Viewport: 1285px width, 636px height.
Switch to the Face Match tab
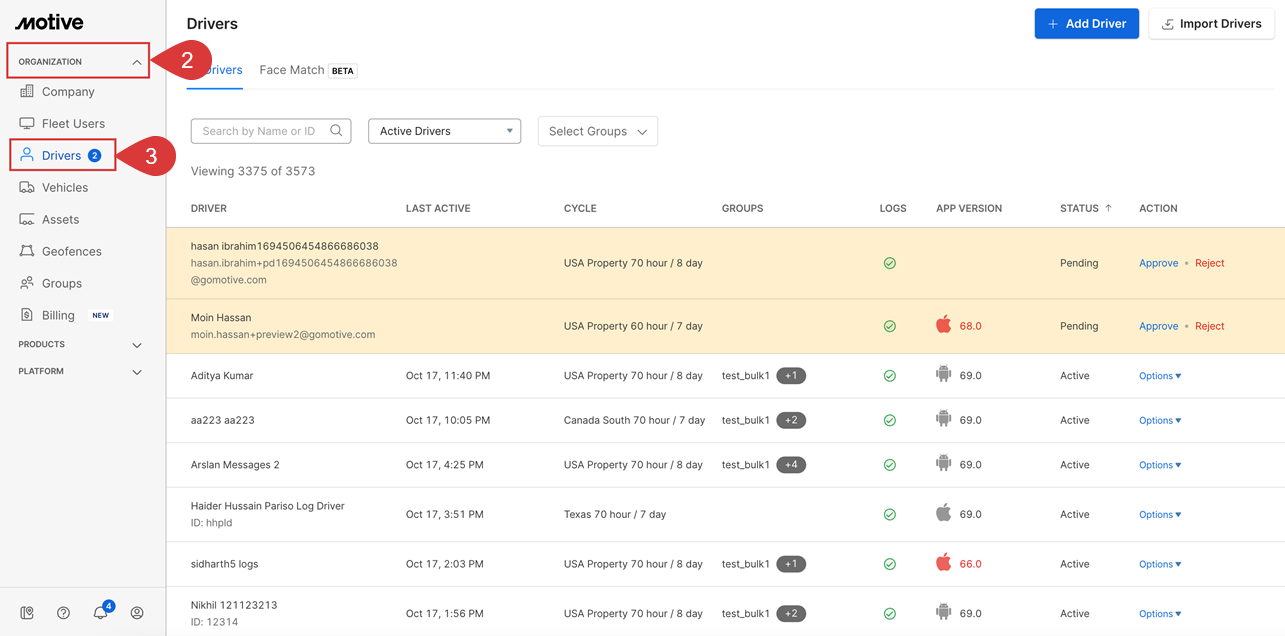307,70
